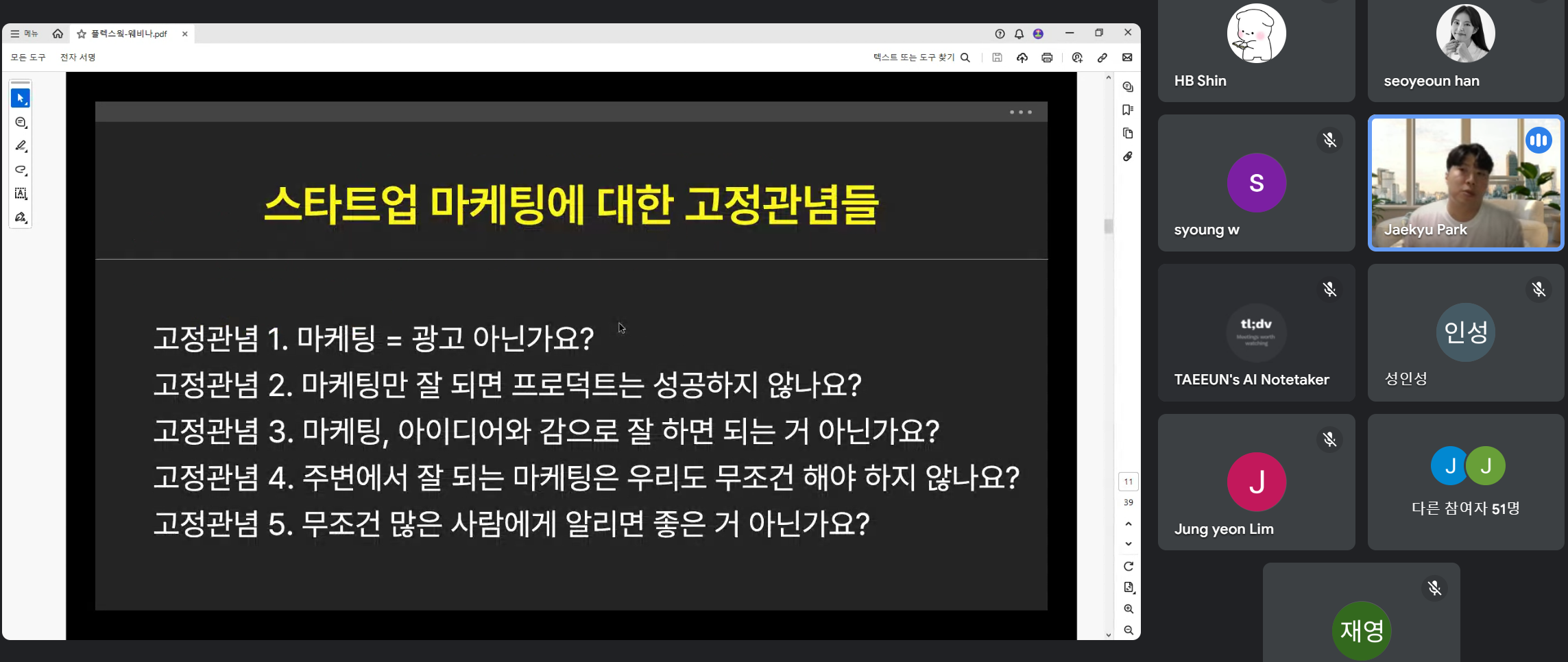1568x662 pixels.
Task: Open Acrobat help
Action: pyautogui.click(x=1000, y=34)
